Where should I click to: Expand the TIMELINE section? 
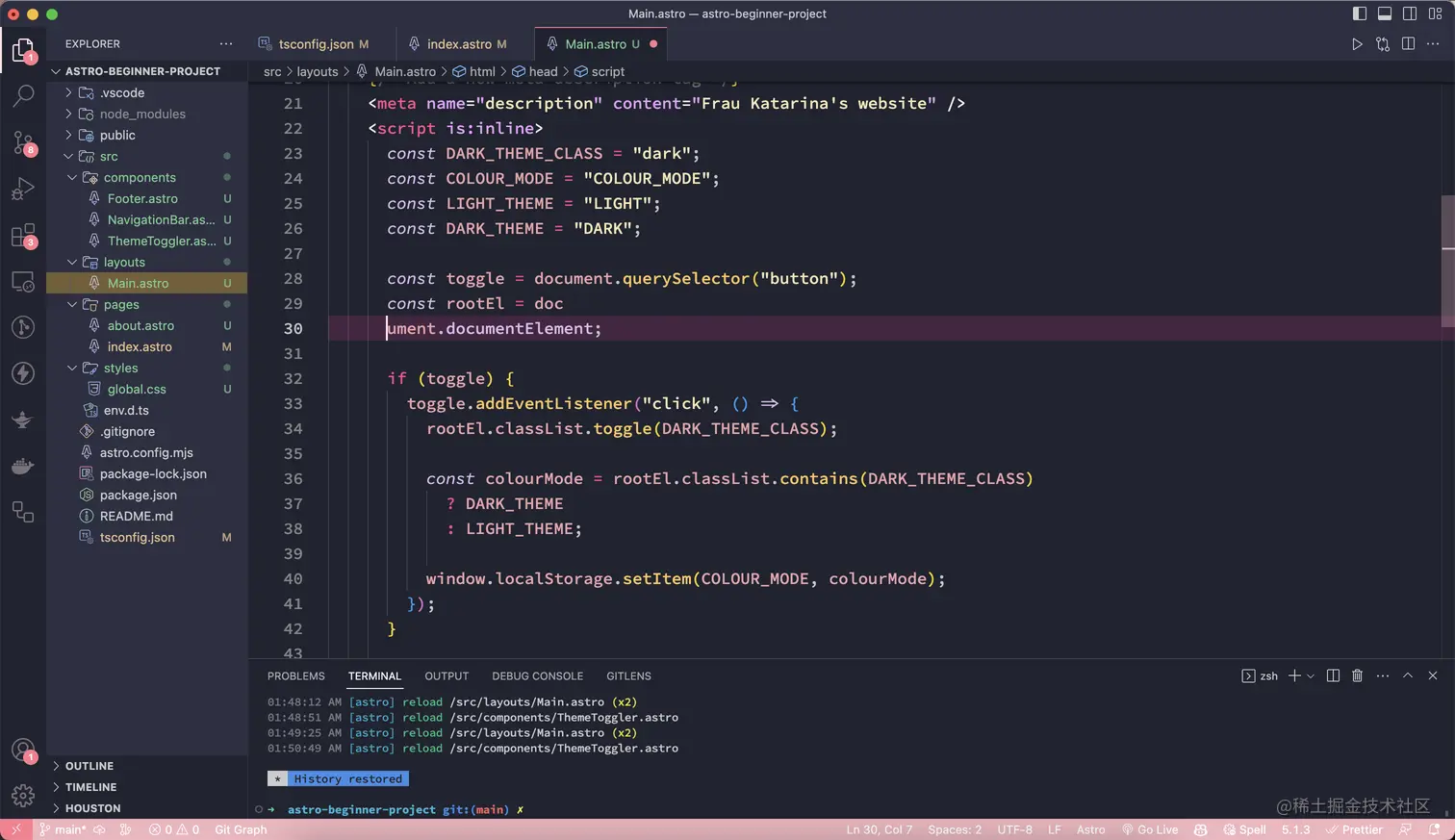pyautogui.click(x=147, y=787)
